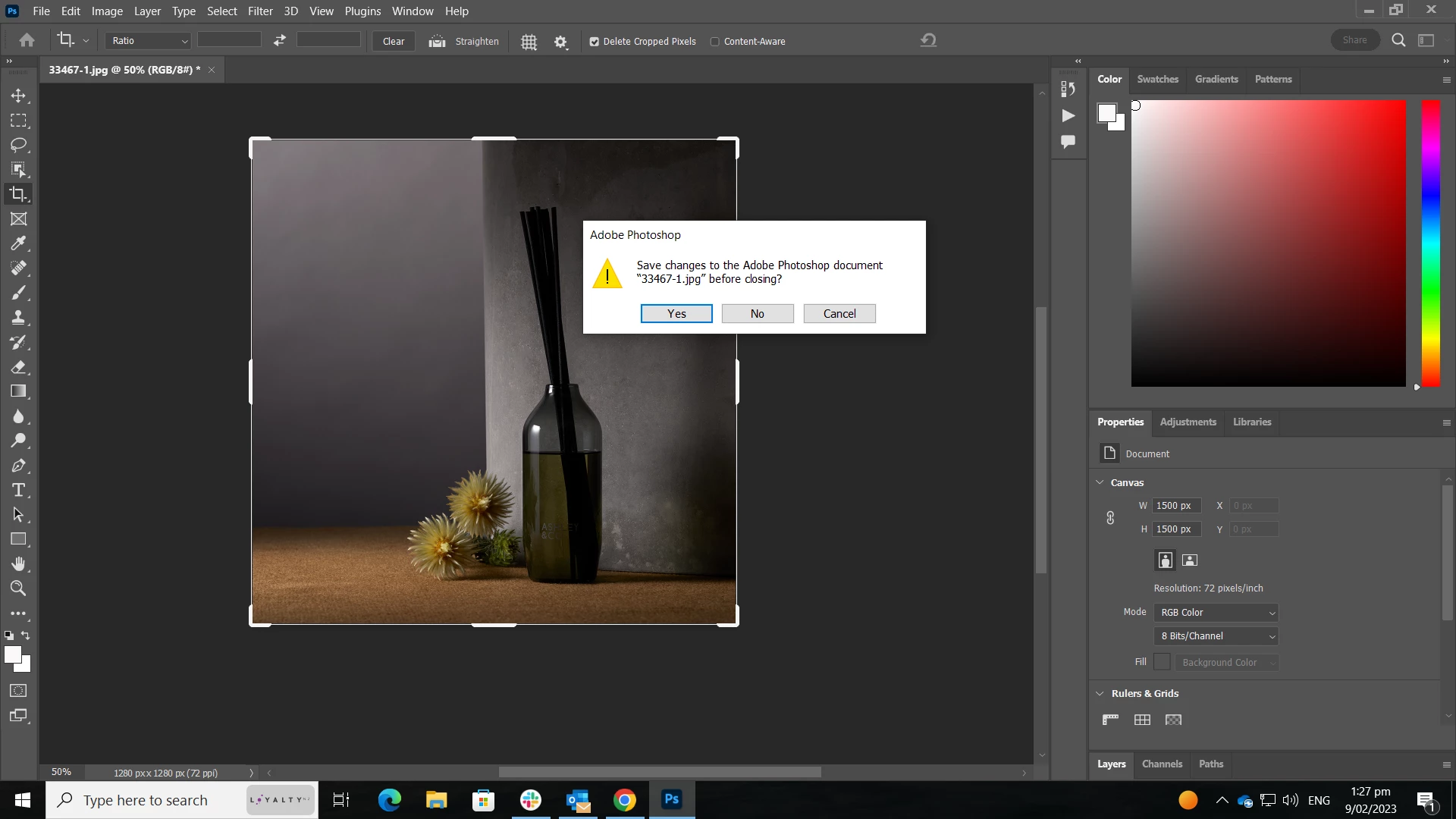Click the Straighten icon in options bar
The height and width of the screenshot is (819, 1456).
437,42
